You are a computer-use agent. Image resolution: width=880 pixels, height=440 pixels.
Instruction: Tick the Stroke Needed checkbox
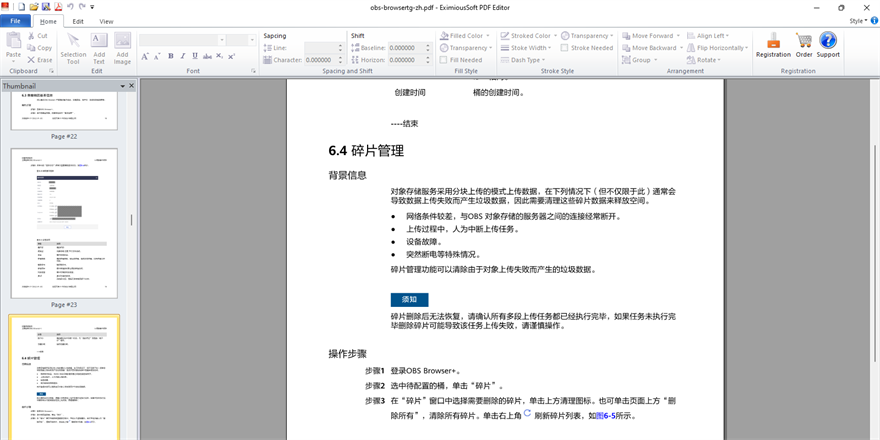pos(565,48)
